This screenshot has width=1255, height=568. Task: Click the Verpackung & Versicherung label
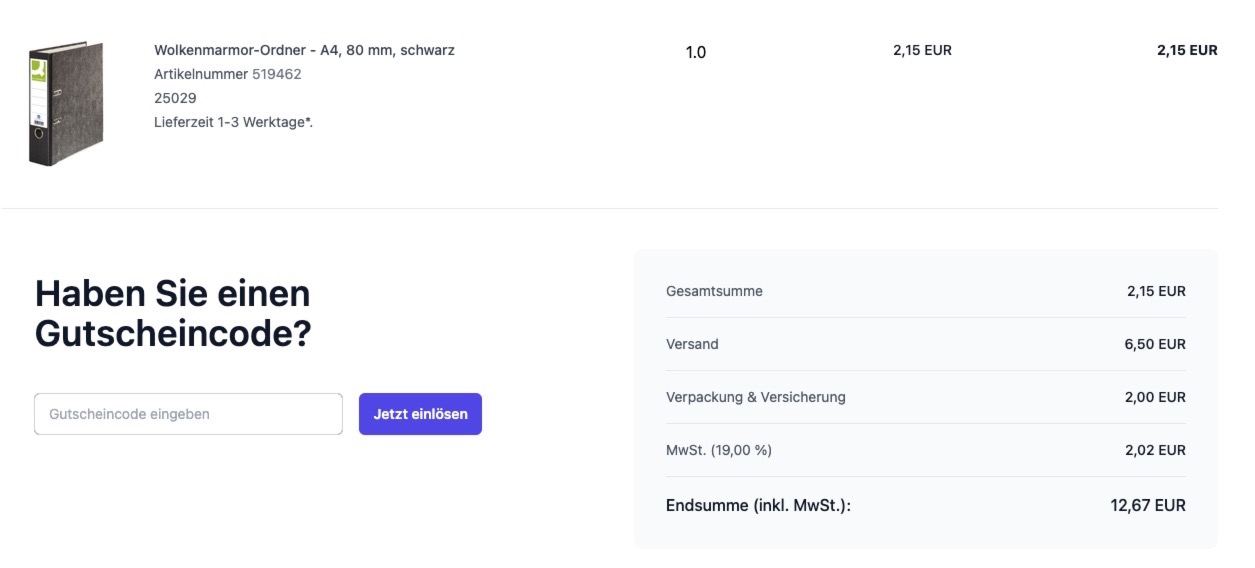point(756,397)
